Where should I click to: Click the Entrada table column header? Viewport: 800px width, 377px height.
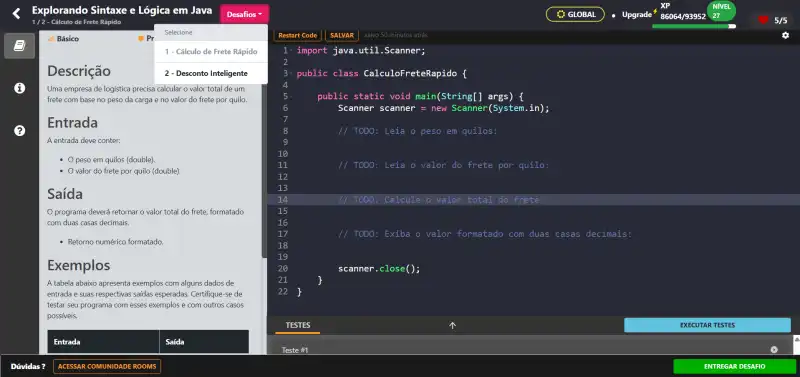(104, 342)
